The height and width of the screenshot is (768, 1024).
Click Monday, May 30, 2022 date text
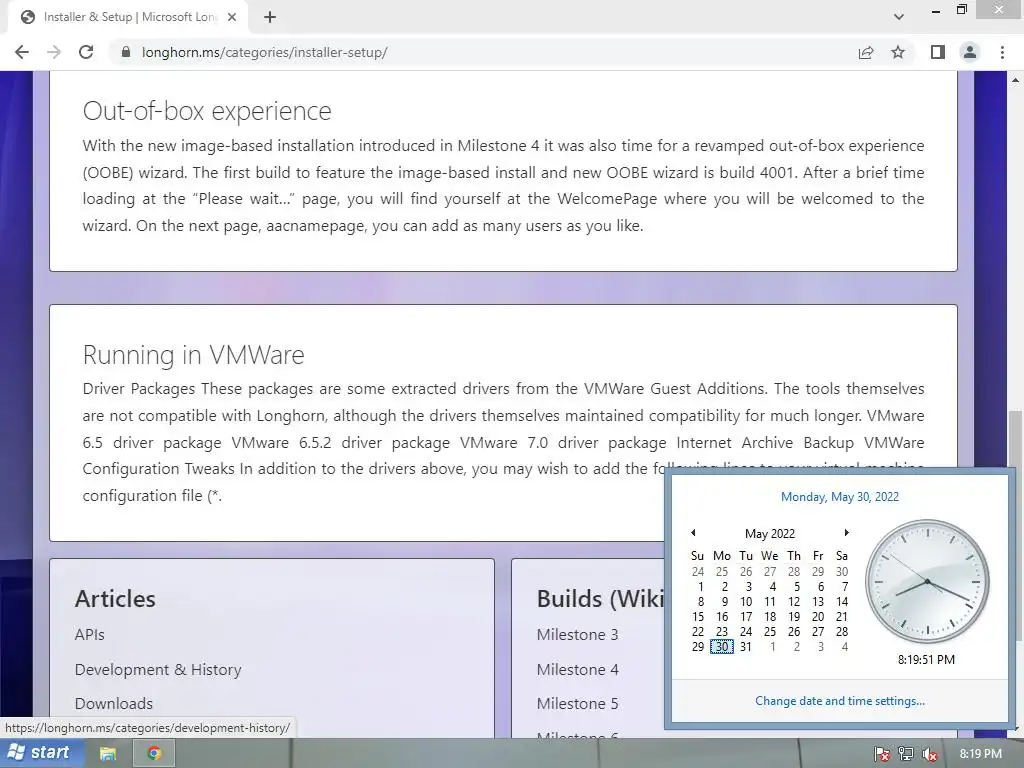pos(840,497)
